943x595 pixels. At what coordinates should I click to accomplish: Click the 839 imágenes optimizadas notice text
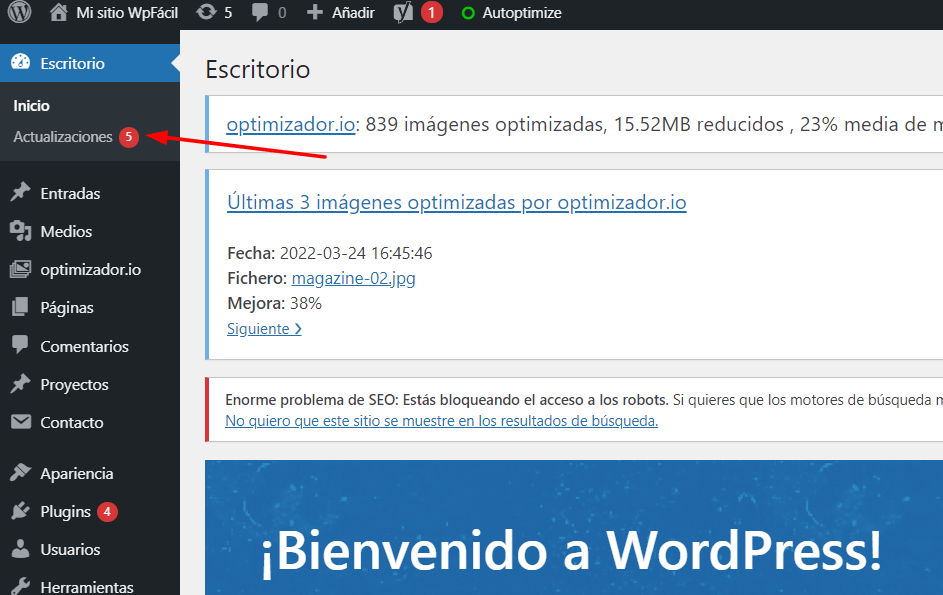point(484,124)
